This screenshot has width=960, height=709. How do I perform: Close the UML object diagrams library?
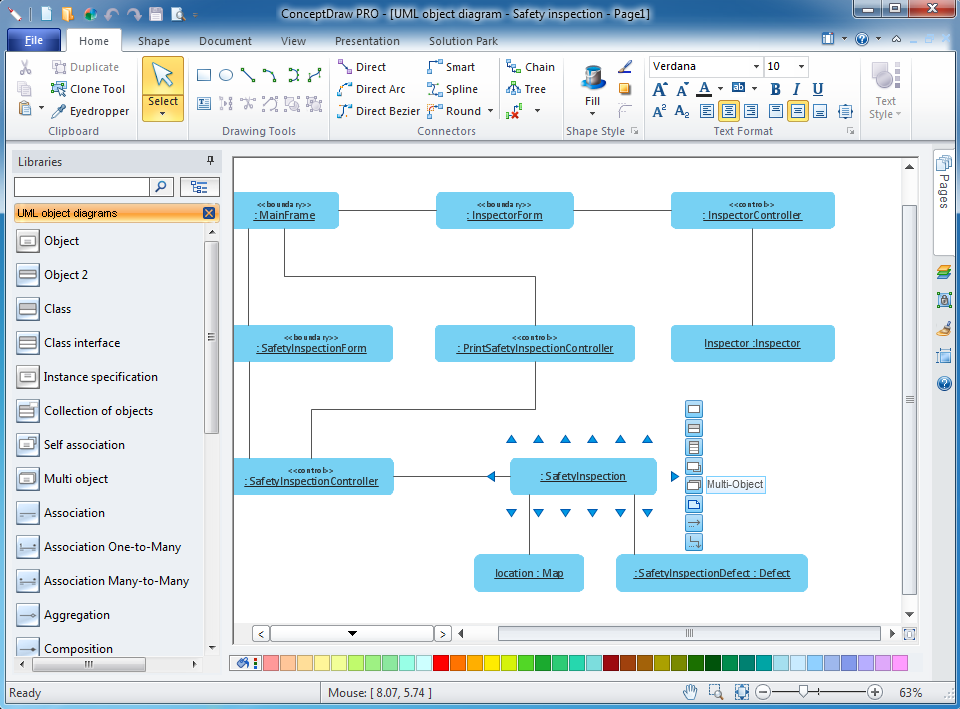[209, 213]
